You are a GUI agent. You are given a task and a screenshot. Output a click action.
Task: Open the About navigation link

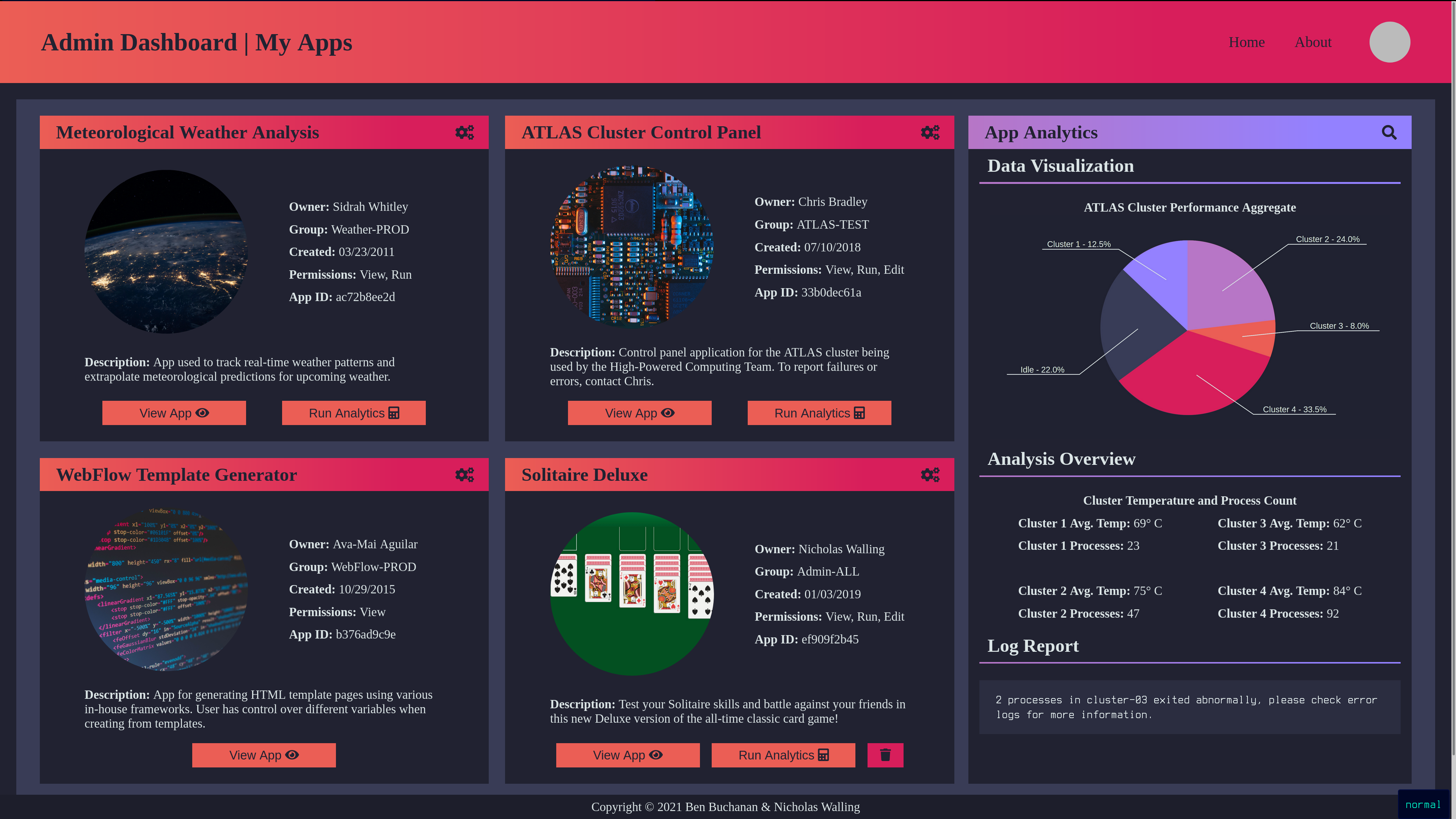[x=1312, y=42]
